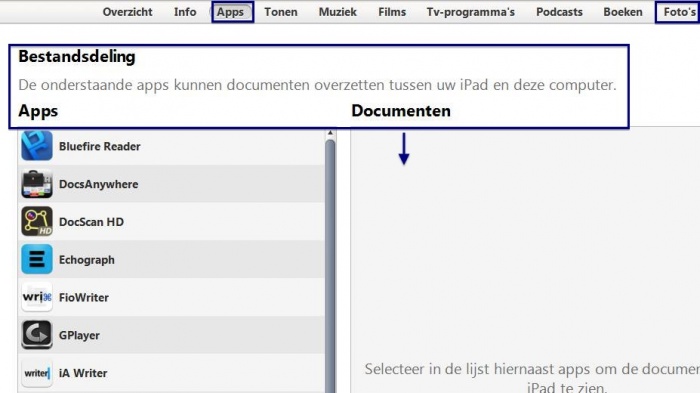
Task: Select the Apps tab
Action: (230, 12)
